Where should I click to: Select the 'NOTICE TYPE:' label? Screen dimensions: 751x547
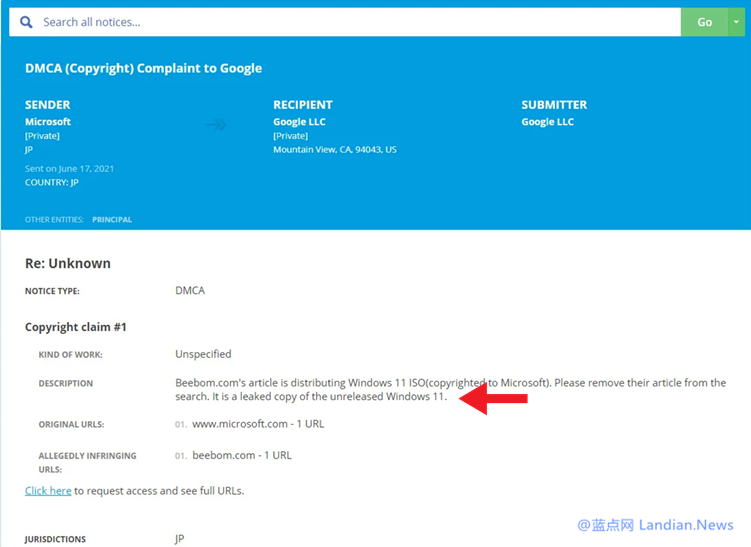52,291
